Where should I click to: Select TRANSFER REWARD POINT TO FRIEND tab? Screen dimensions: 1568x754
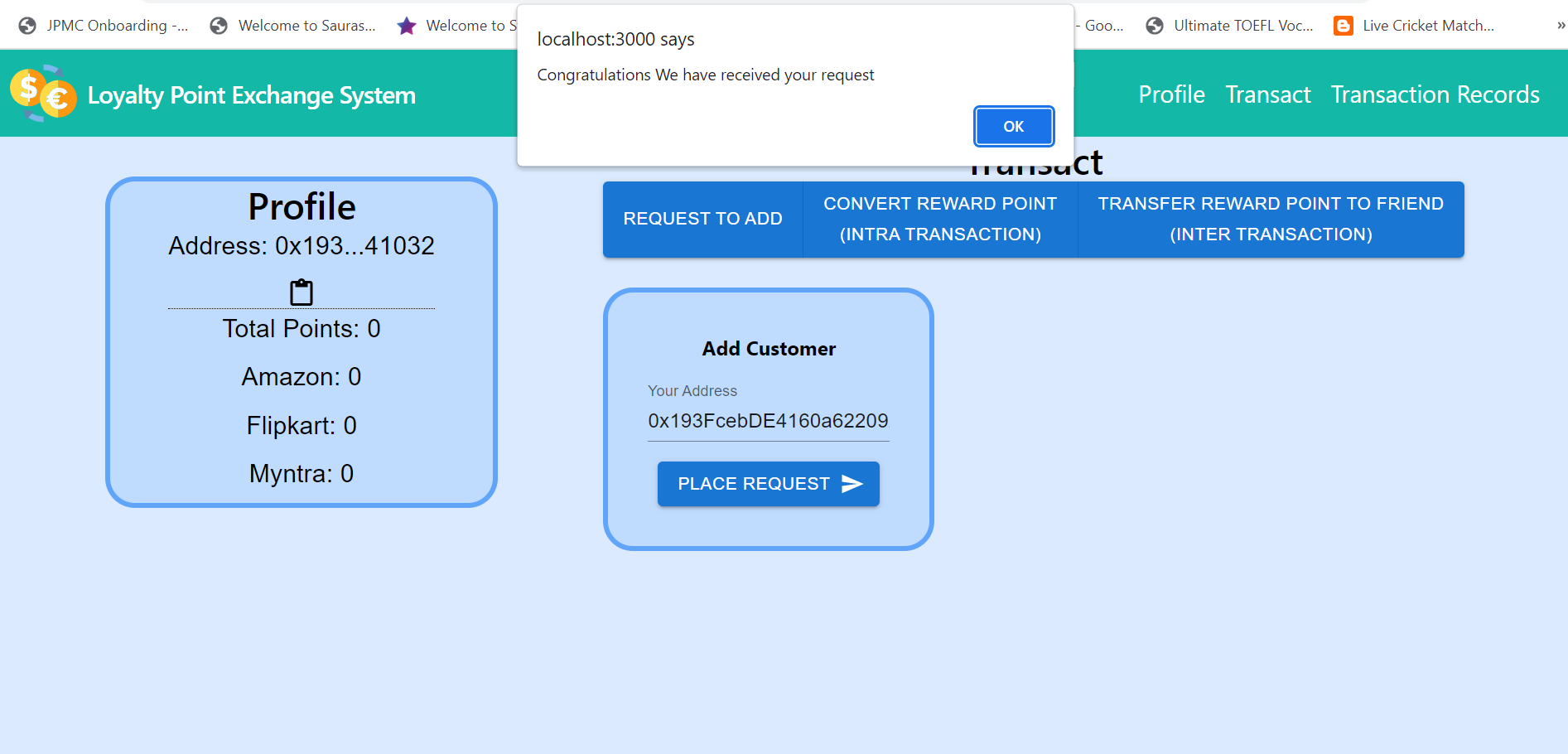(1269, 219)
